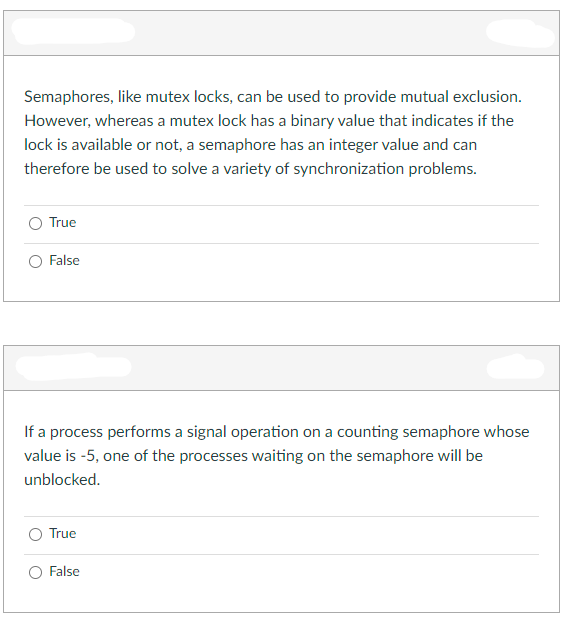566x634 pixels.
Task: Click the word 'unblocked.' in second question
Action: (x=62, y=480)
